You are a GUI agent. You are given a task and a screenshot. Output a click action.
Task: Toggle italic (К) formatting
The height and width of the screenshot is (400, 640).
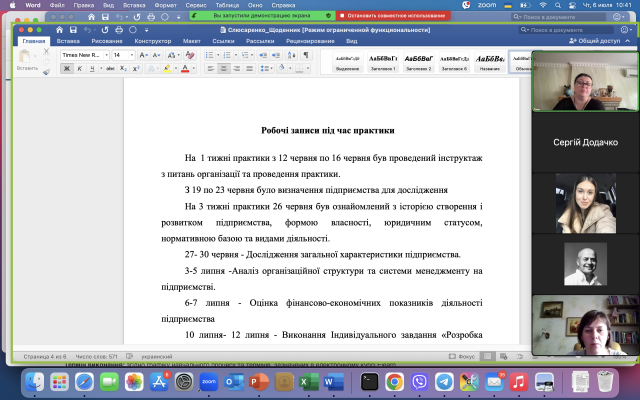[x=80, y=69]
